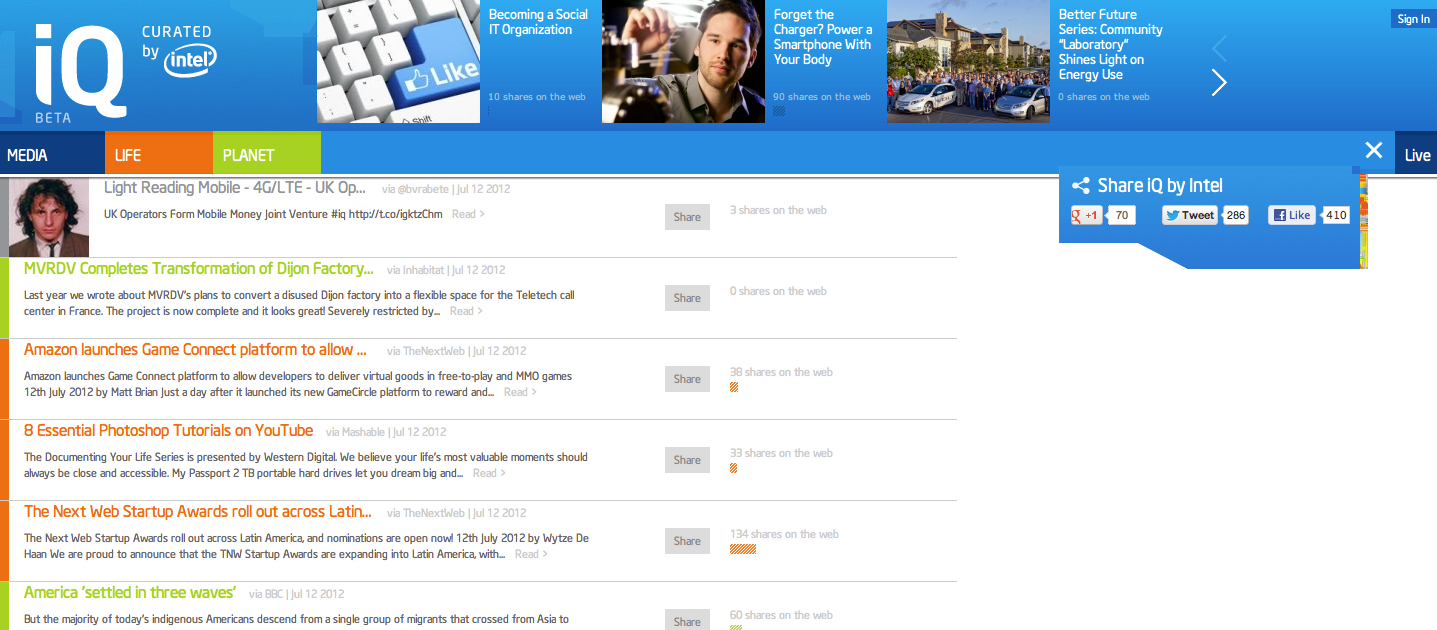Click '60 shares on the web' text

[x=781, y=615]
